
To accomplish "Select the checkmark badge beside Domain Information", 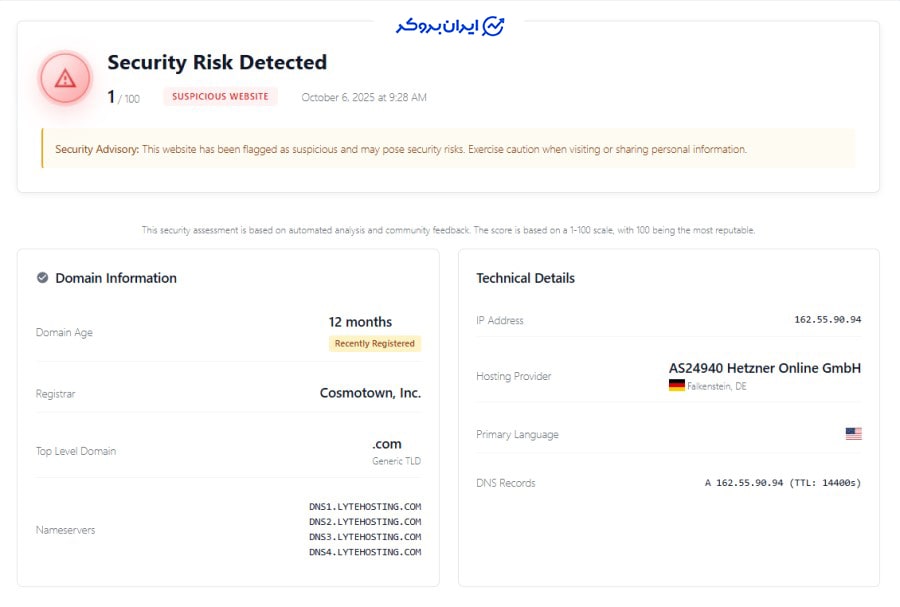I will point(41,278).
